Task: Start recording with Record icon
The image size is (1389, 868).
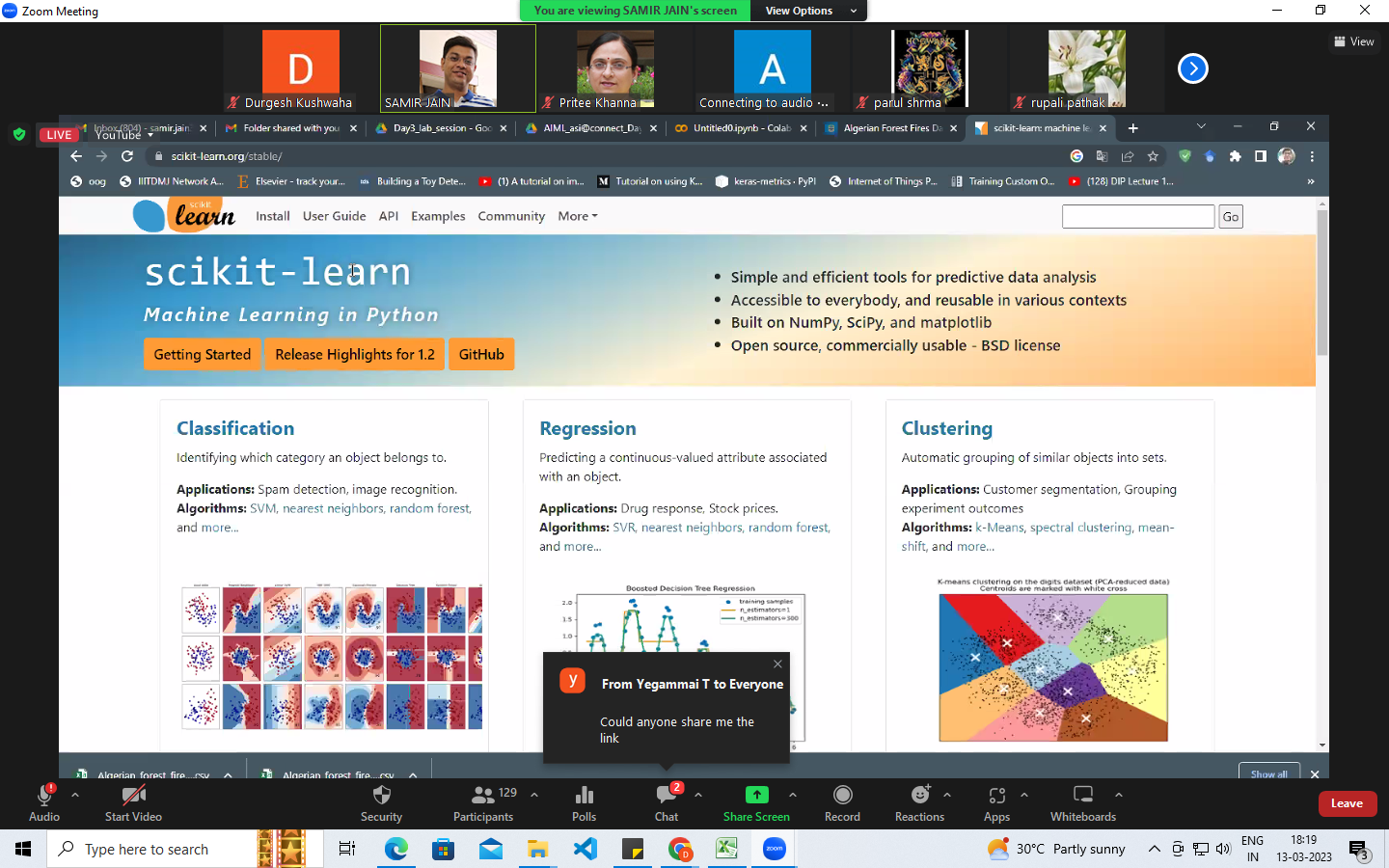Action: [x=842, y=795]
